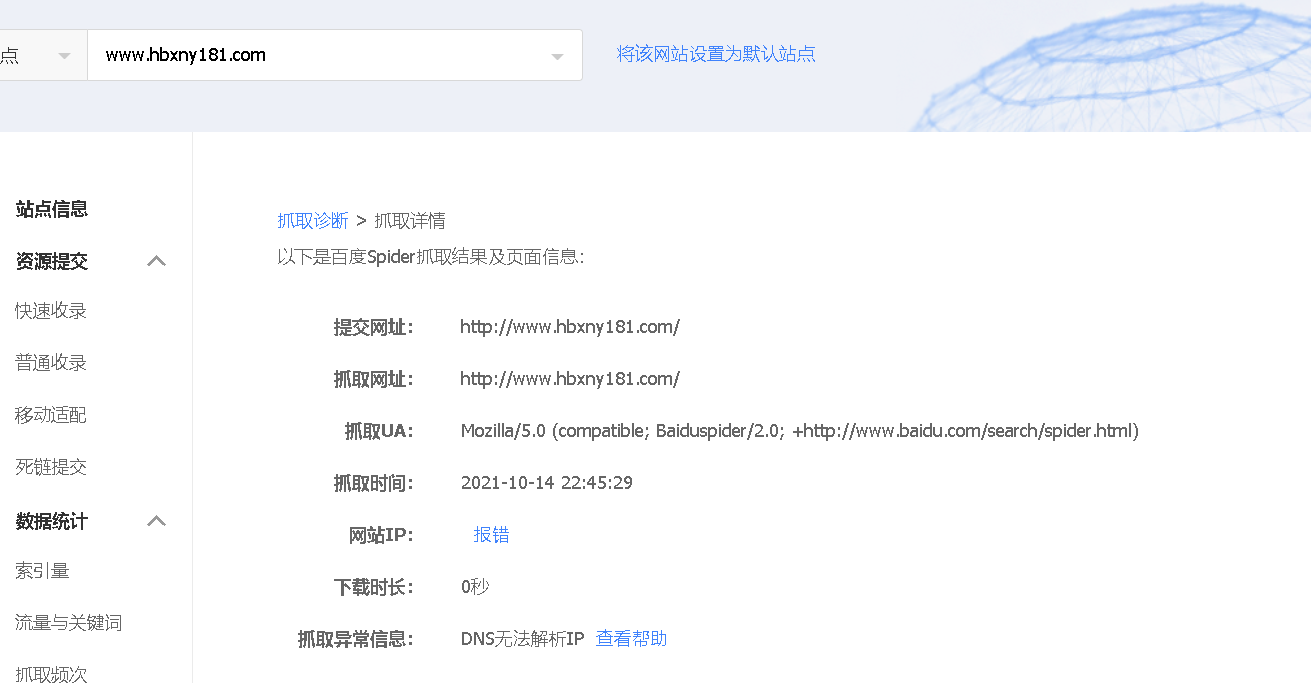Select the DNS无法解析IP error message text

(x=521, y=637)
